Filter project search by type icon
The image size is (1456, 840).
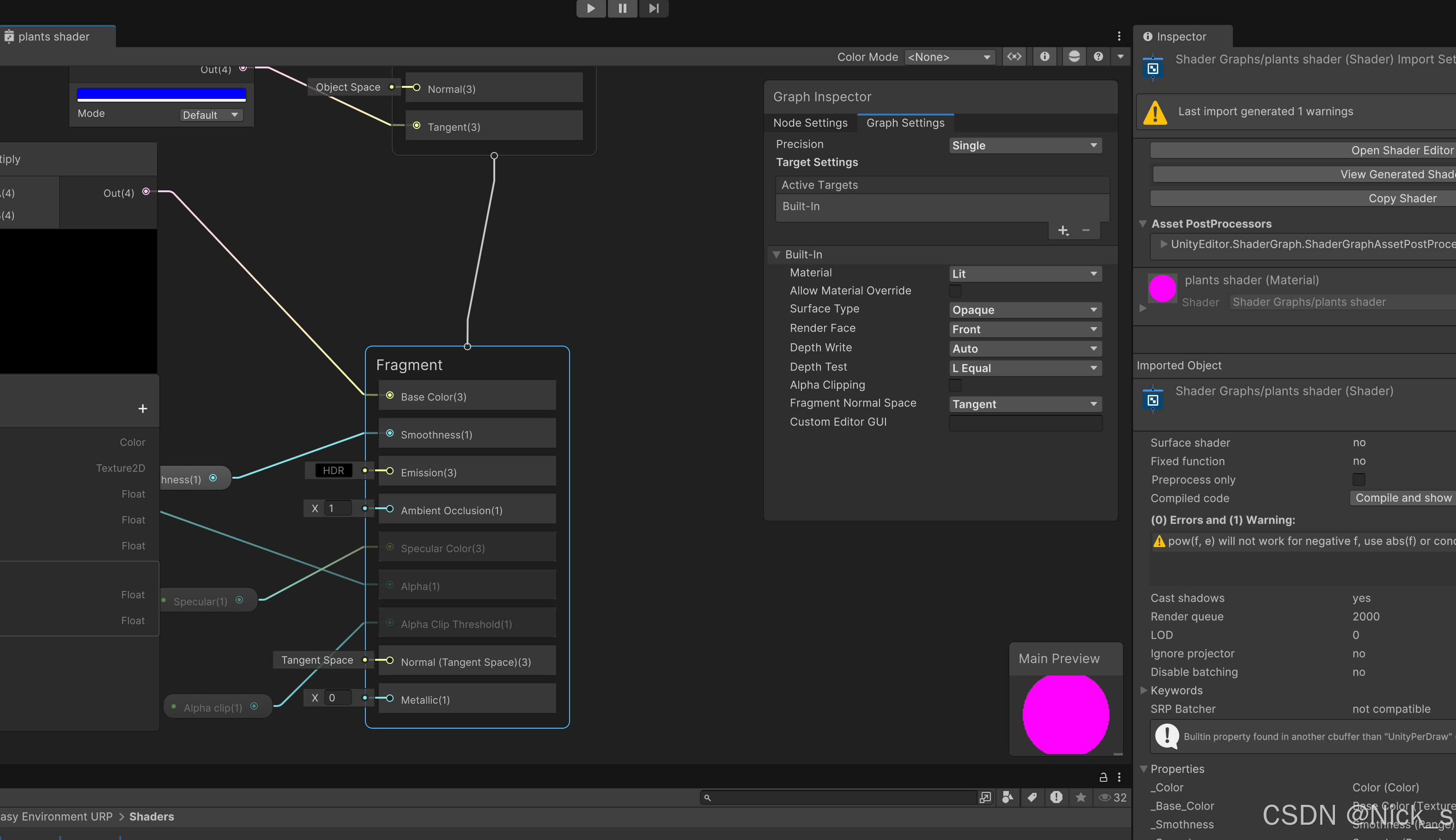(1007, 797)
